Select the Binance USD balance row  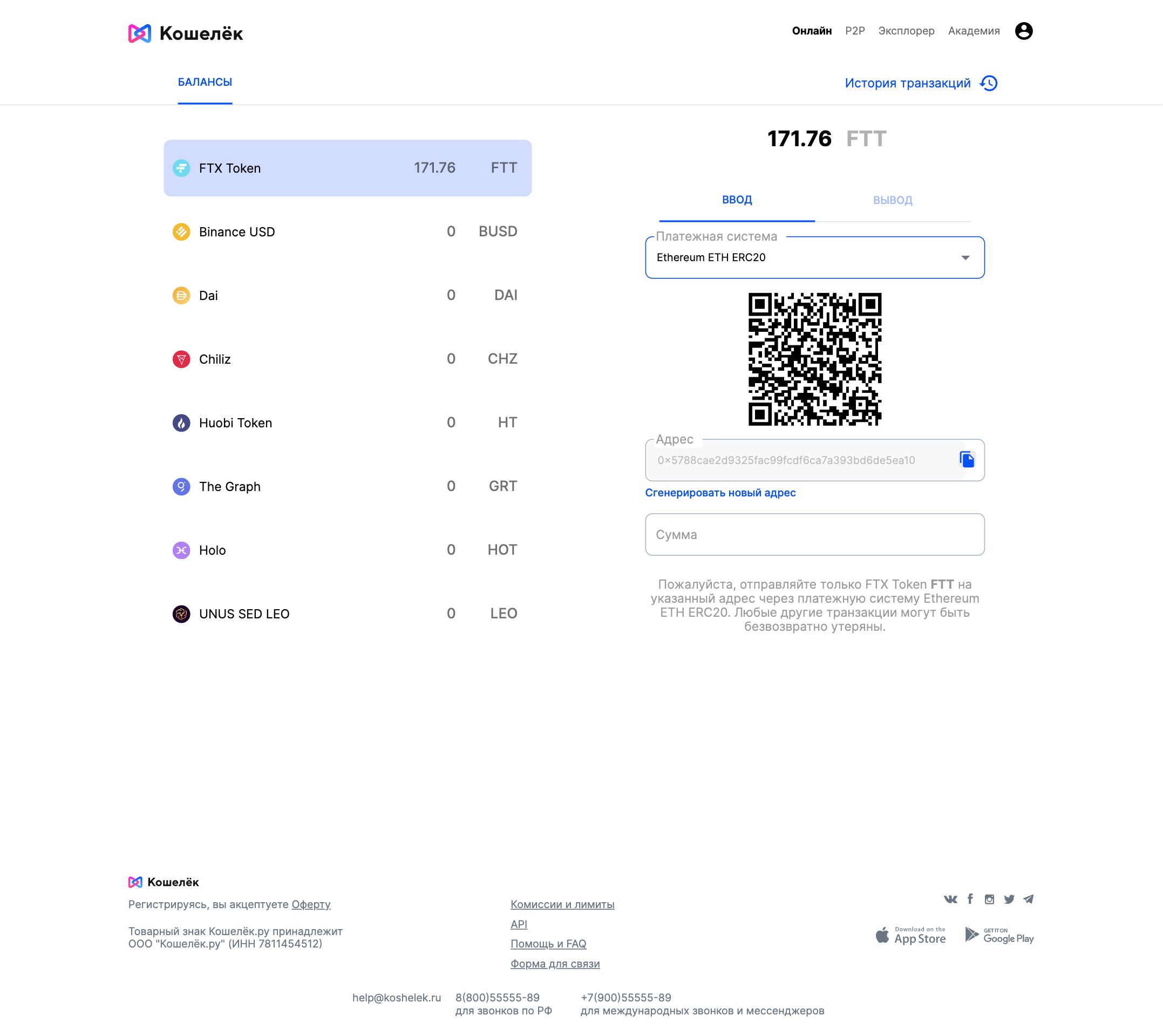[x=347, y=231]
